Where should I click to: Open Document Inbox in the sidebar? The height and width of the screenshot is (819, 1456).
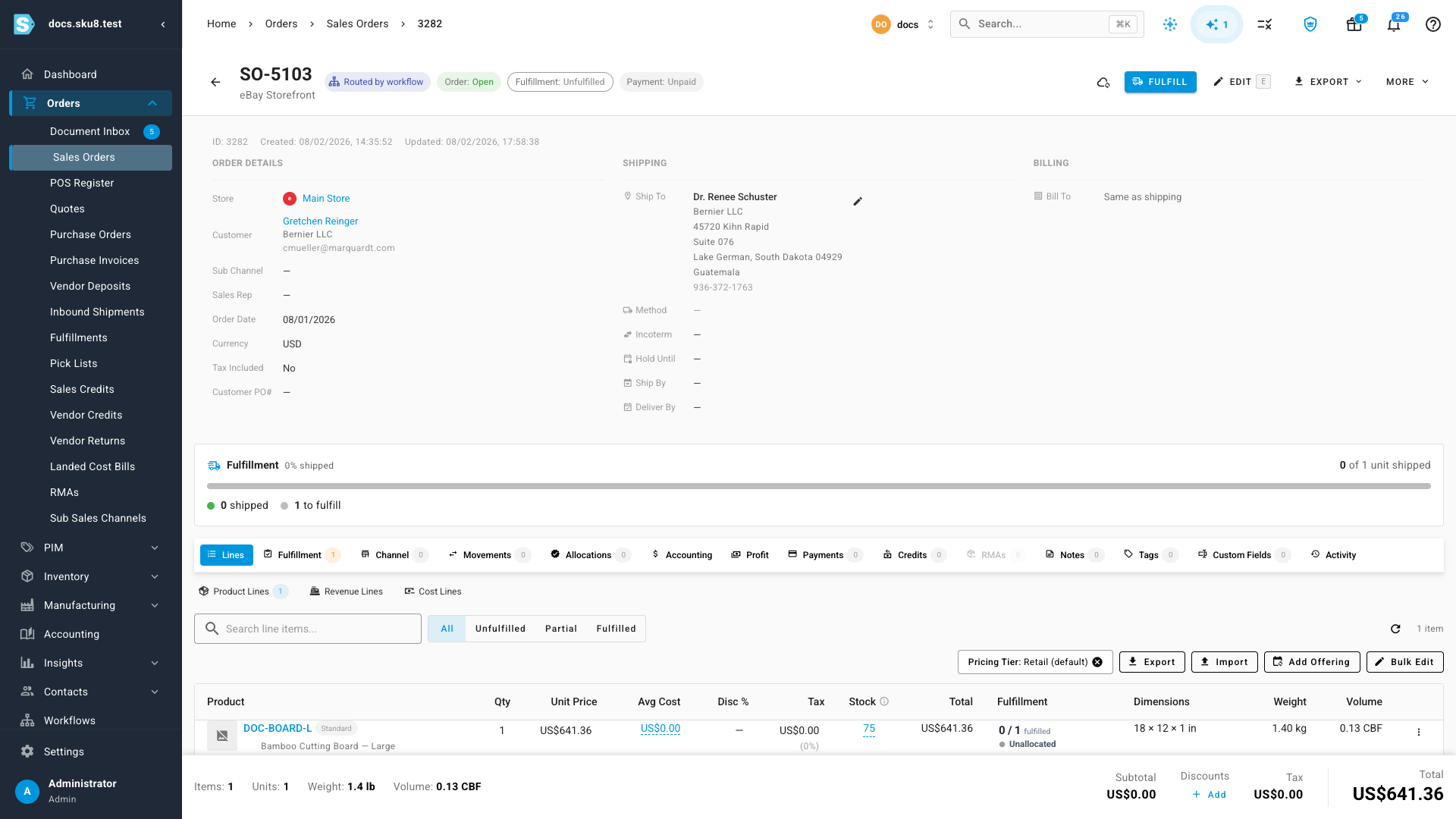[x=91, y=131]
